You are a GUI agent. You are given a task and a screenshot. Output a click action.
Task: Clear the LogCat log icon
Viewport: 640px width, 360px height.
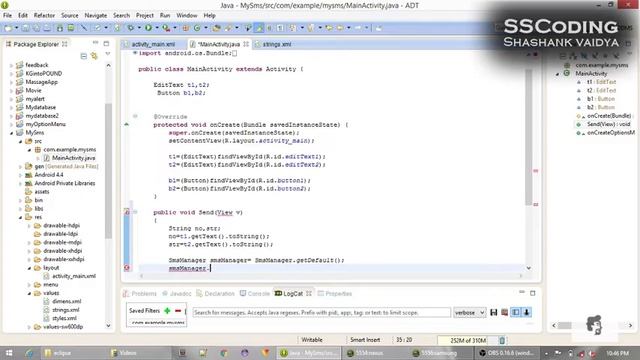[504, 312]
